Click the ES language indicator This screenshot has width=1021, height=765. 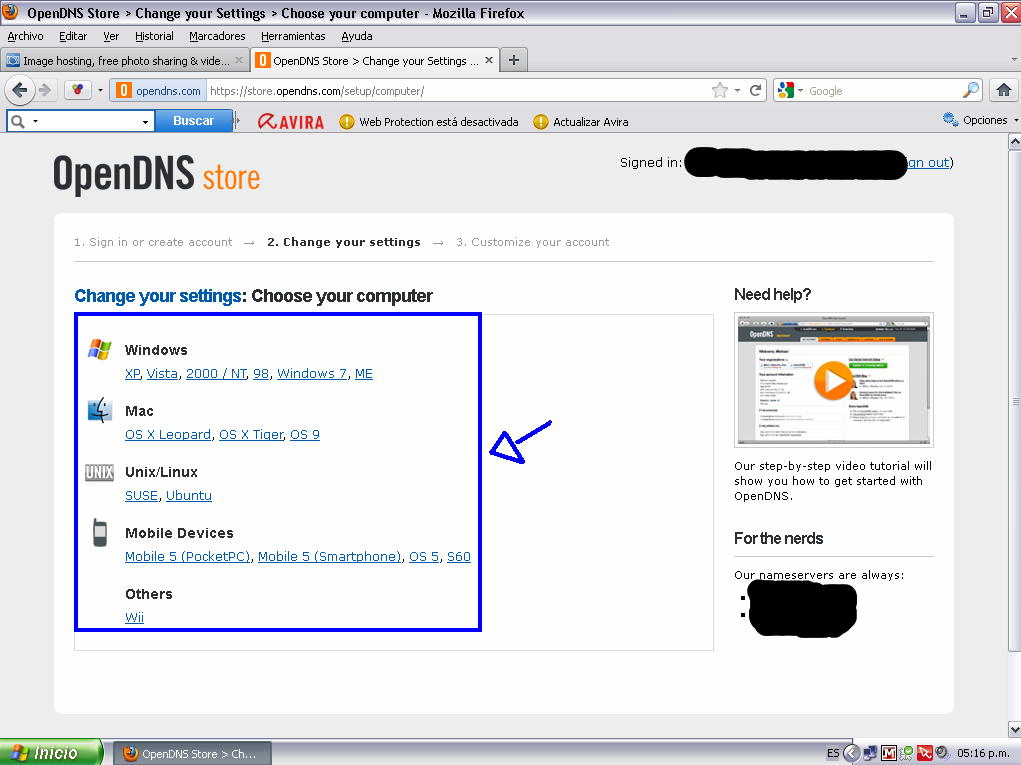833,753
